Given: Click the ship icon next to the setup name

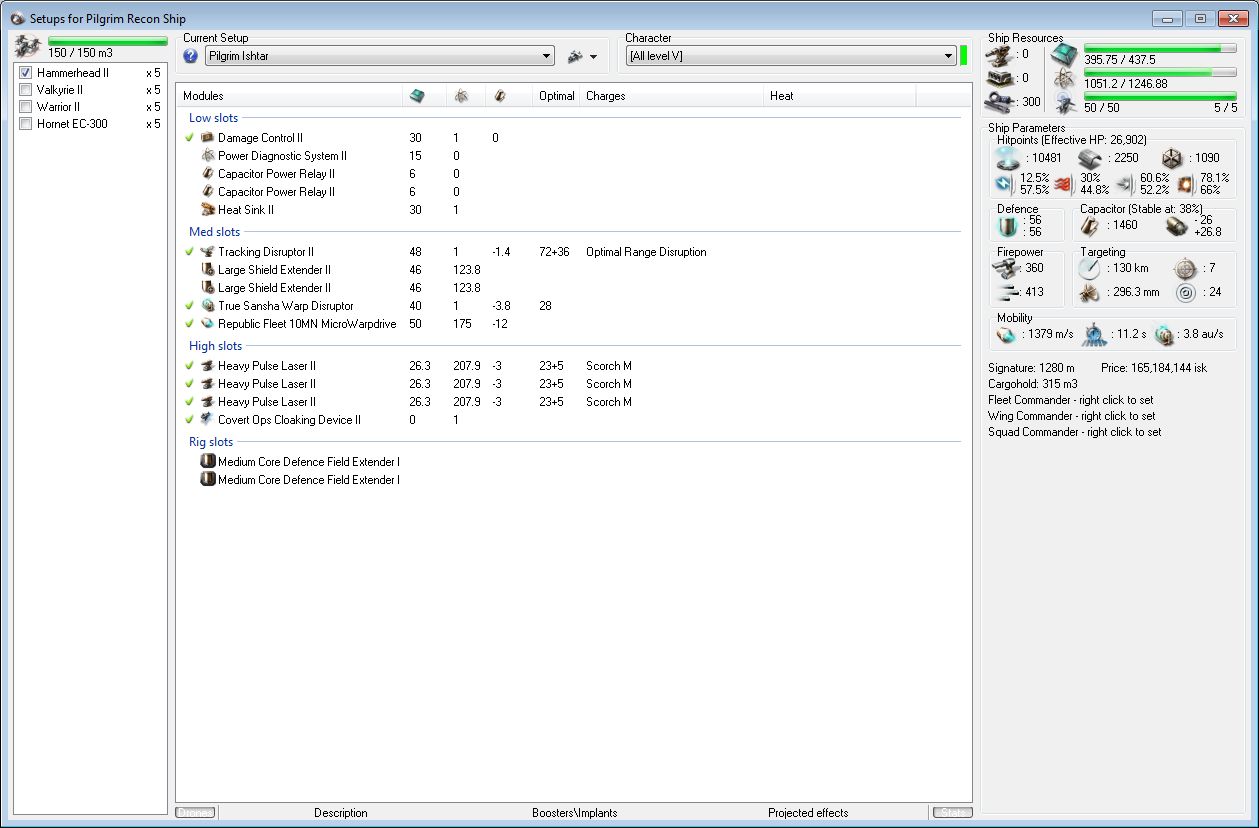Looking at the screenshot, I should [575, 57].
